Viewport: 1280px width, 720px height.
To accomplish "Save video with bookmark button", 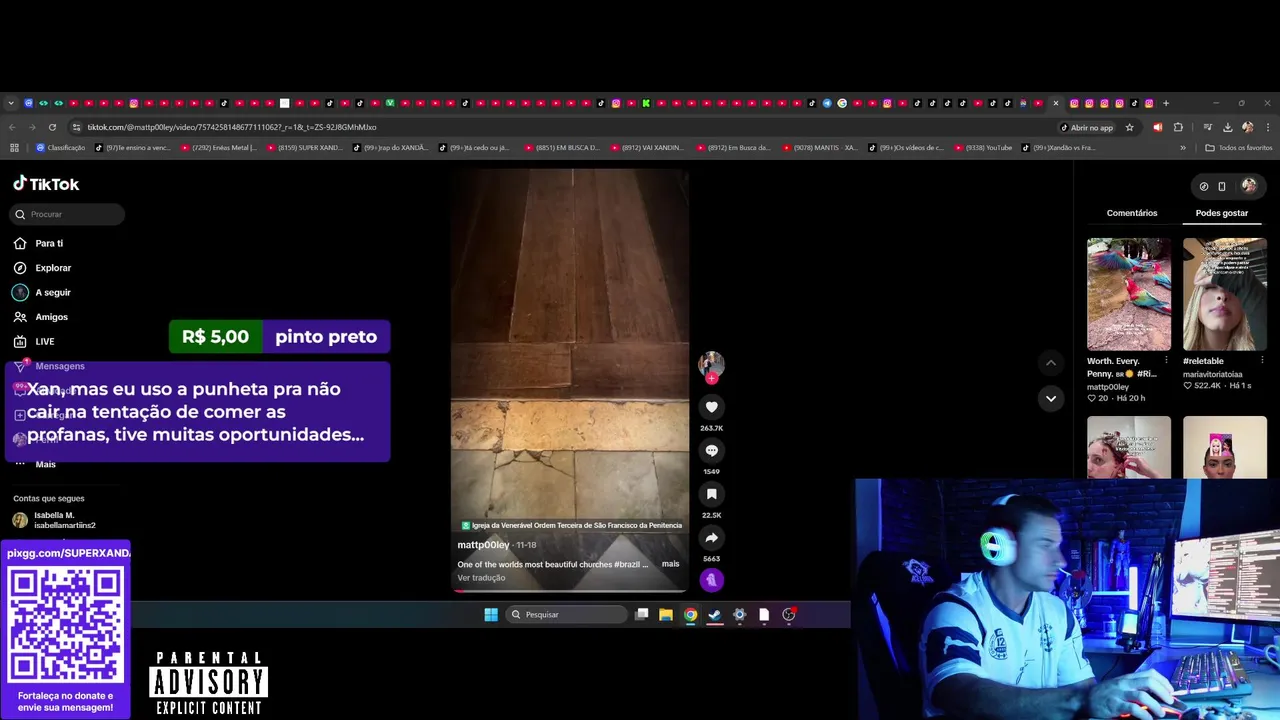I will pyautogui.click(x=711, y=494).
